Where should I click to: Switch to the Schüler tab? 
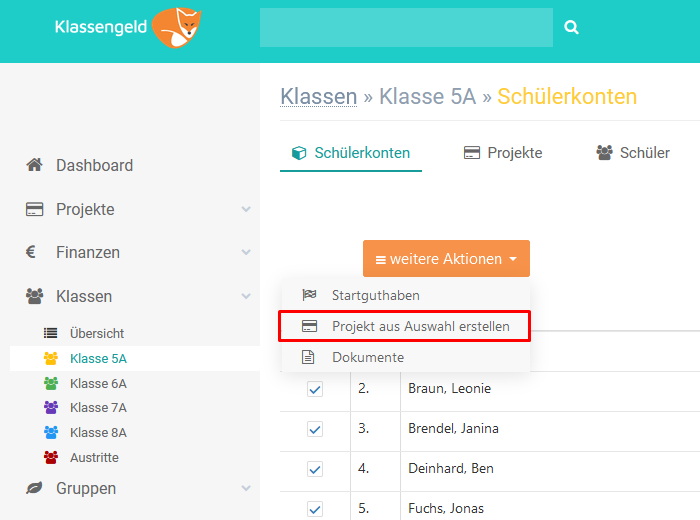pos(633,153)
